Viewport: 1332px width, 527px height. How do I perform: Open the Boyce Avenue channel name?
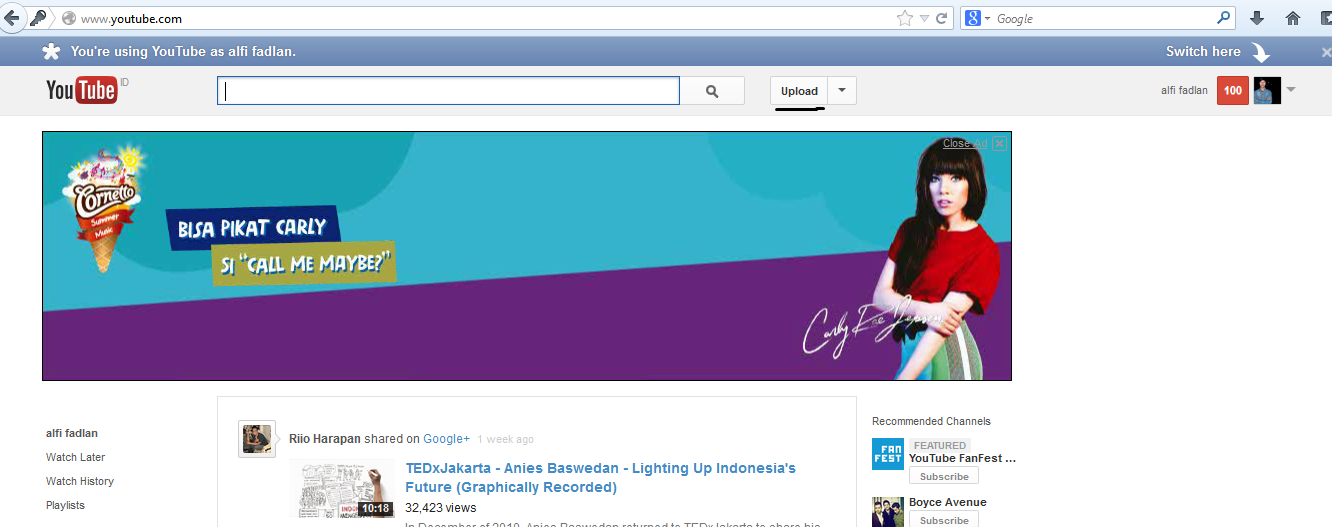click(x=948, y=502)
